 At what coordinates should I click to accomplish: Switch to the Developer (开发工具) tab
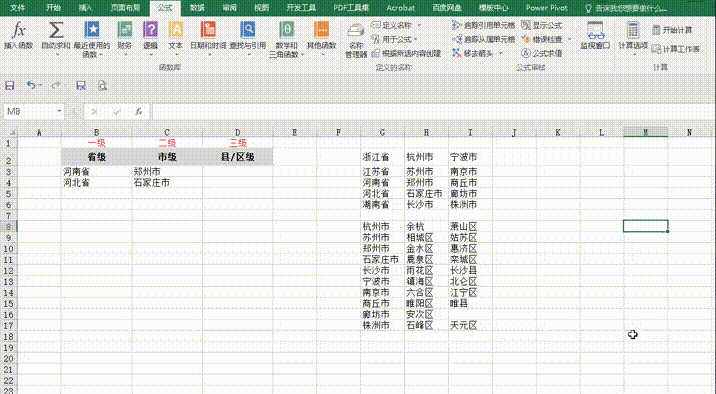tap(301, 8)
